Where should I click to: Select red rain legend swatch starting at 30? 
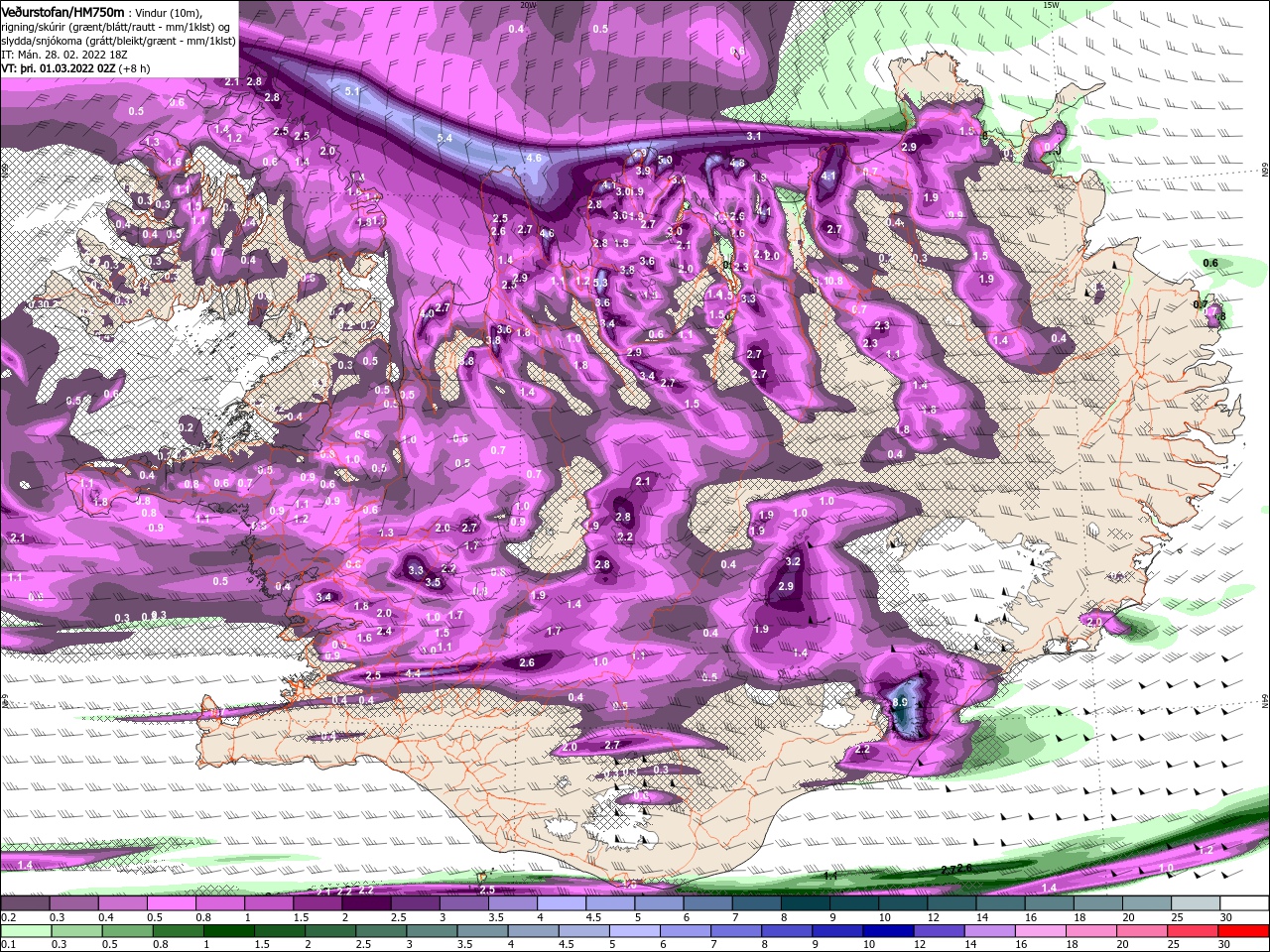tap(1242, 930)
